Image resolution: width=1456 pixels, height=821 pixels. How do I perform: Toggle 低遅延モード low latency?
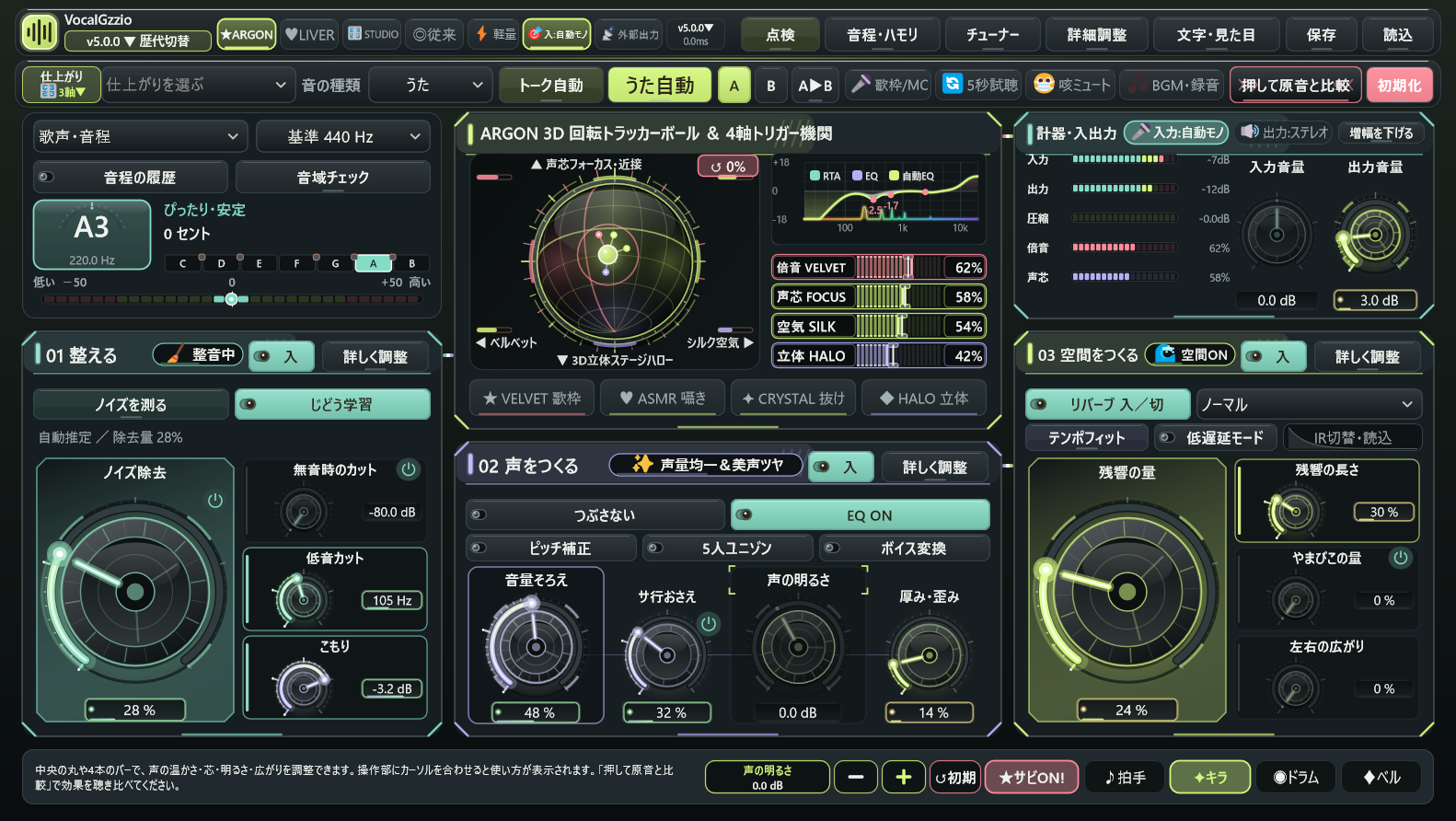[1216, 437]
